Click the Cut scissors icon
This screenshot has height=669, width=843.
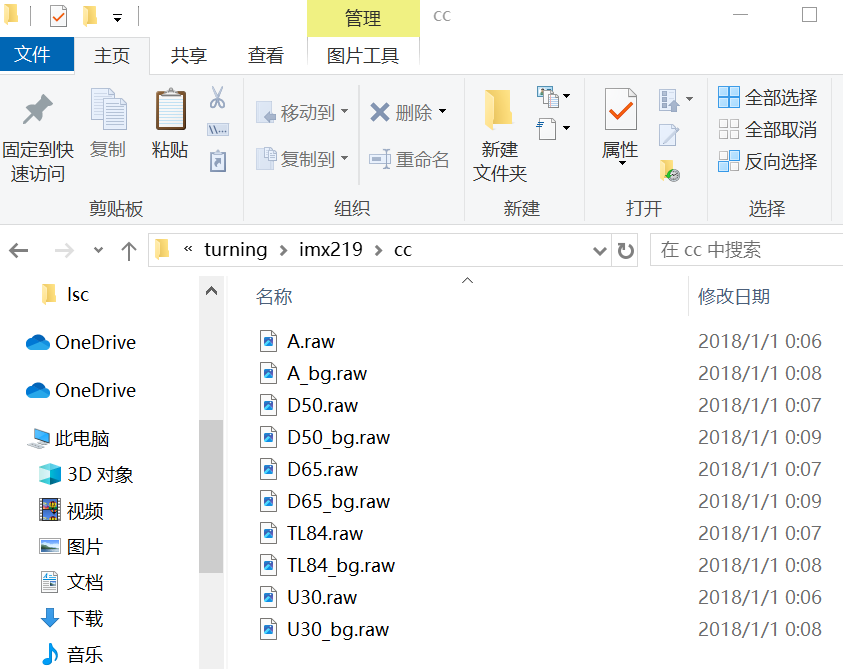[217, 98]
